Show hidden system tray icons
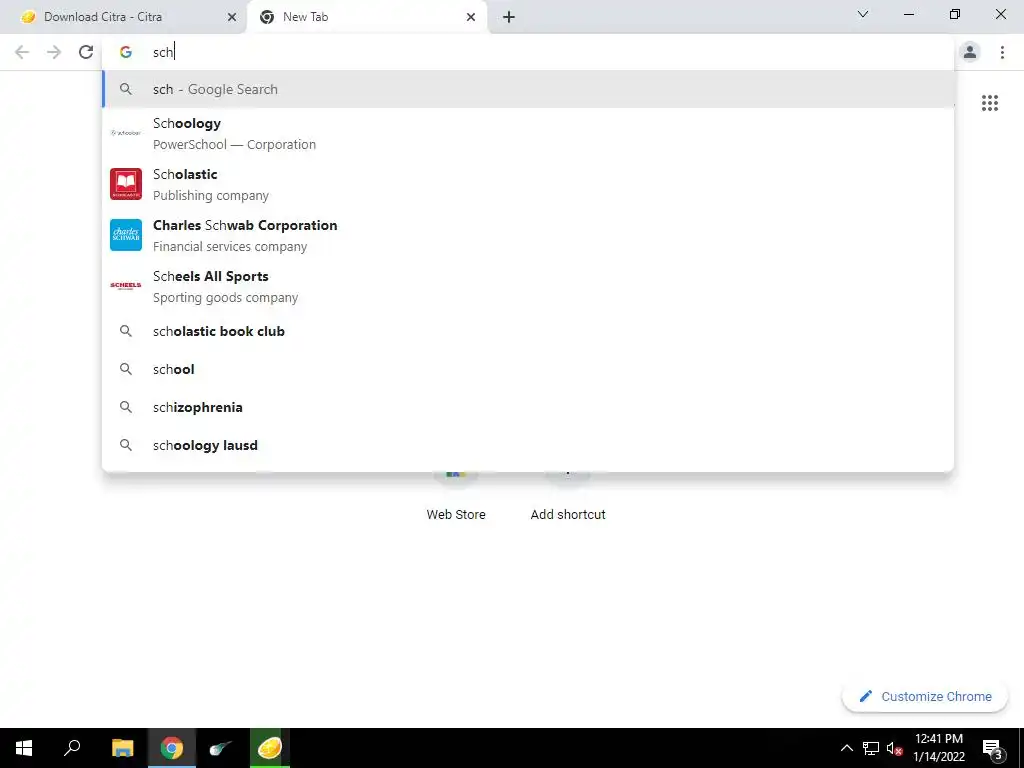This screenshot has width=1024, height=768. pyautogui.click(x=846, y=748)
